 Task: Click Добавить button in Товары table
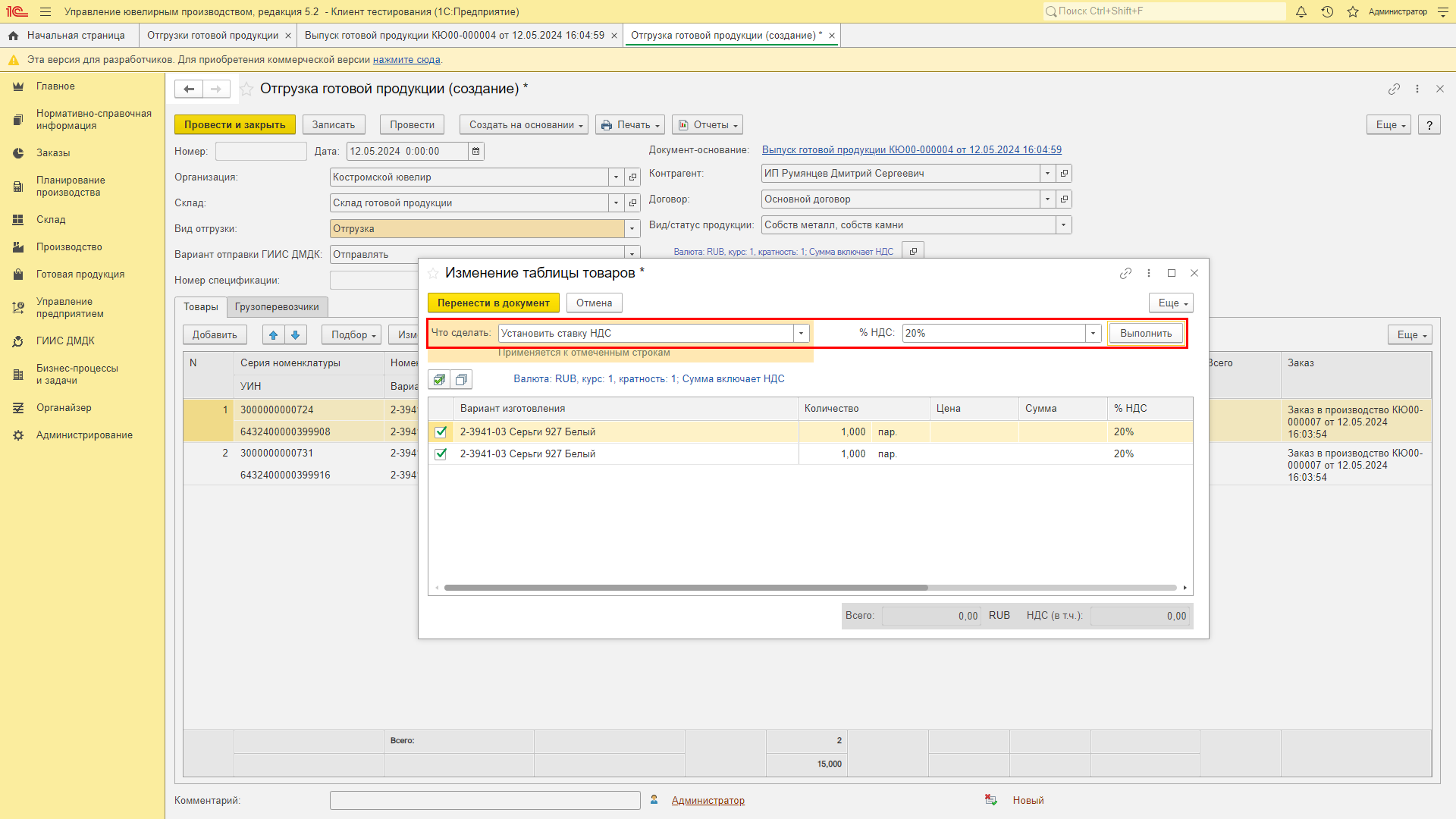(x=215, y=335)
